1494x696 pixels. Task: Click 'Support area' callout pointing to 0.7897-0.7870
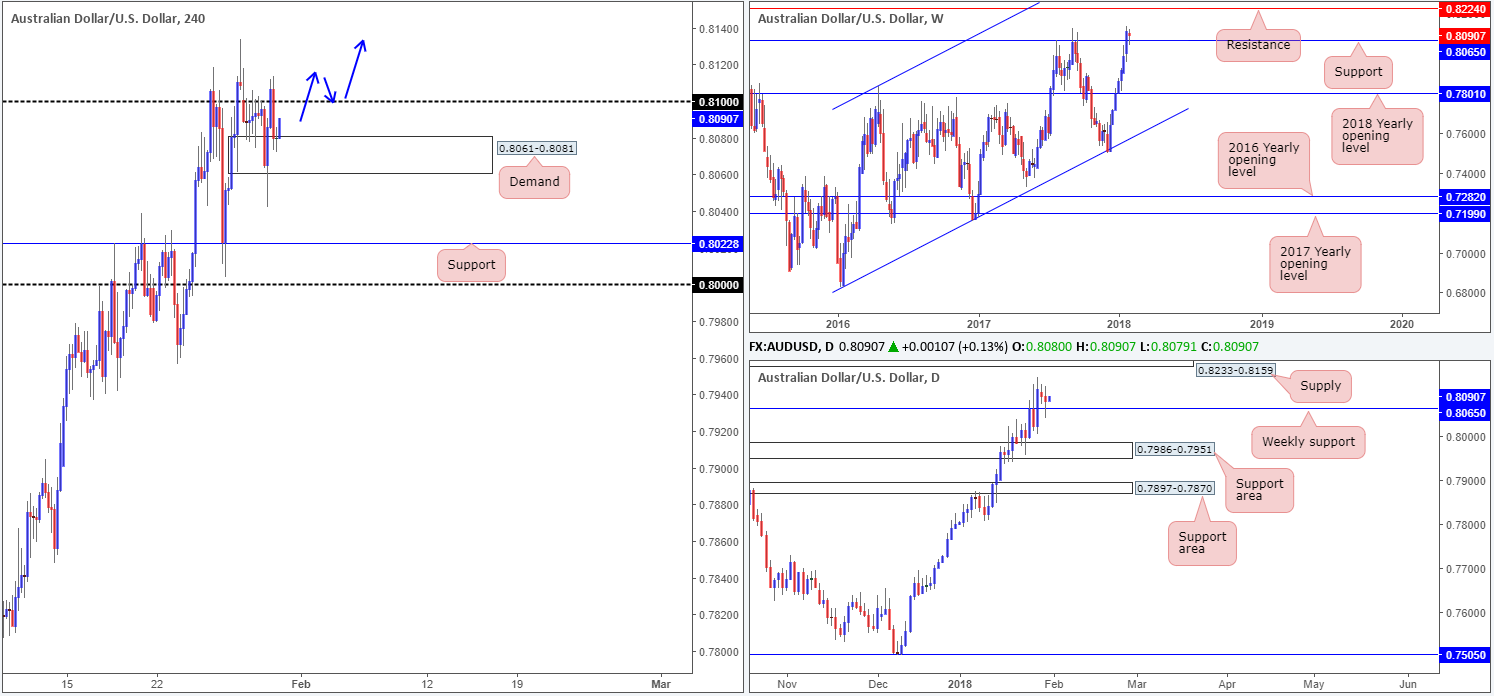1202,543
